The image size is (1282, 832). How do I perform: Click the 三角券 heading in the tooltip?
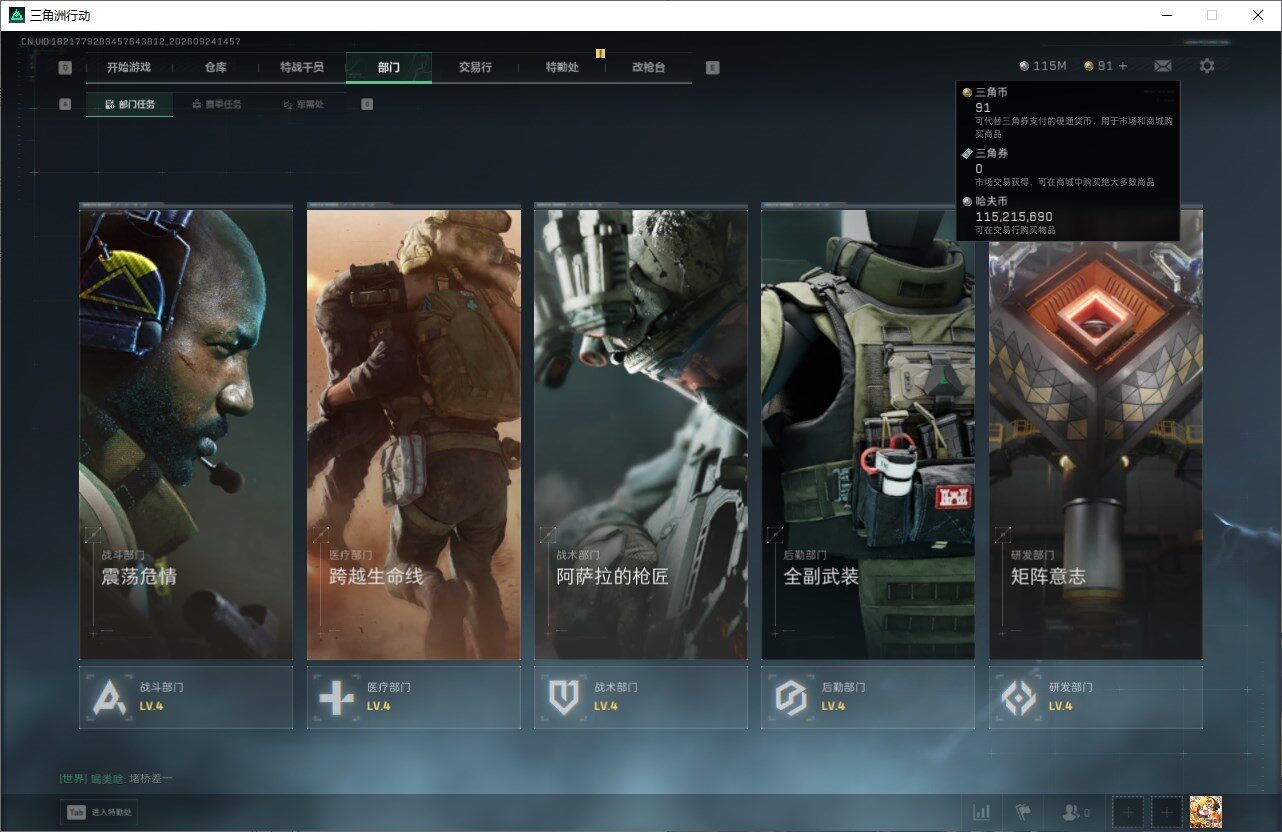click(x=991, y=153)
